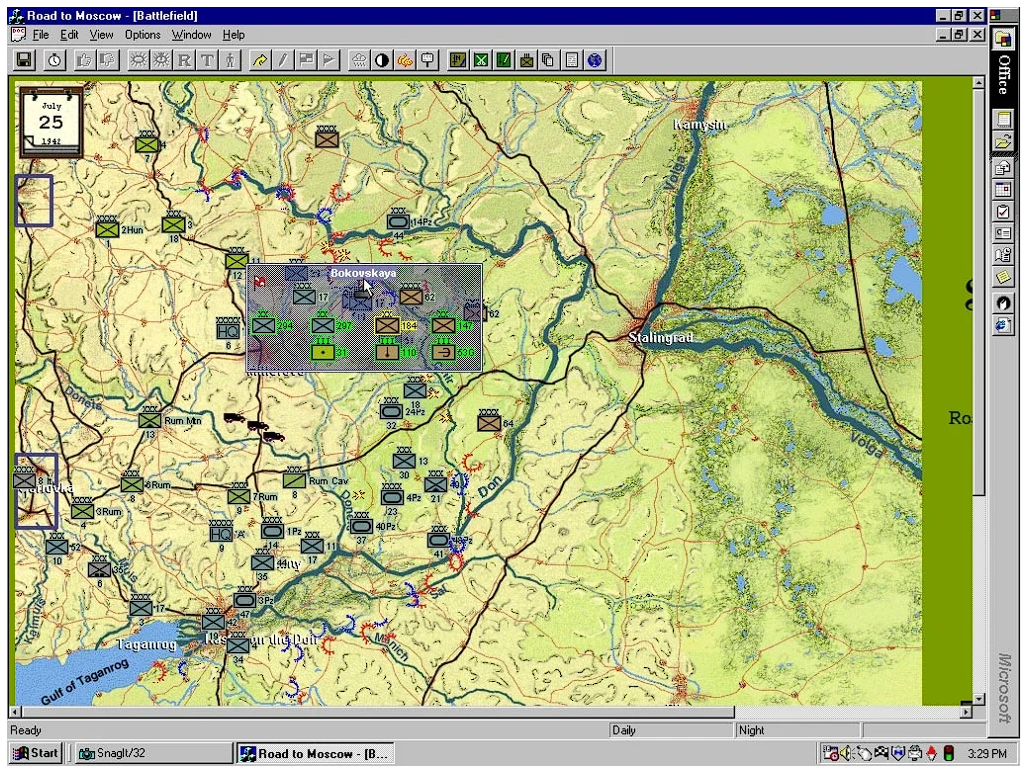Open the Options menu
The image size is (1025, 770).
(143, 35)
